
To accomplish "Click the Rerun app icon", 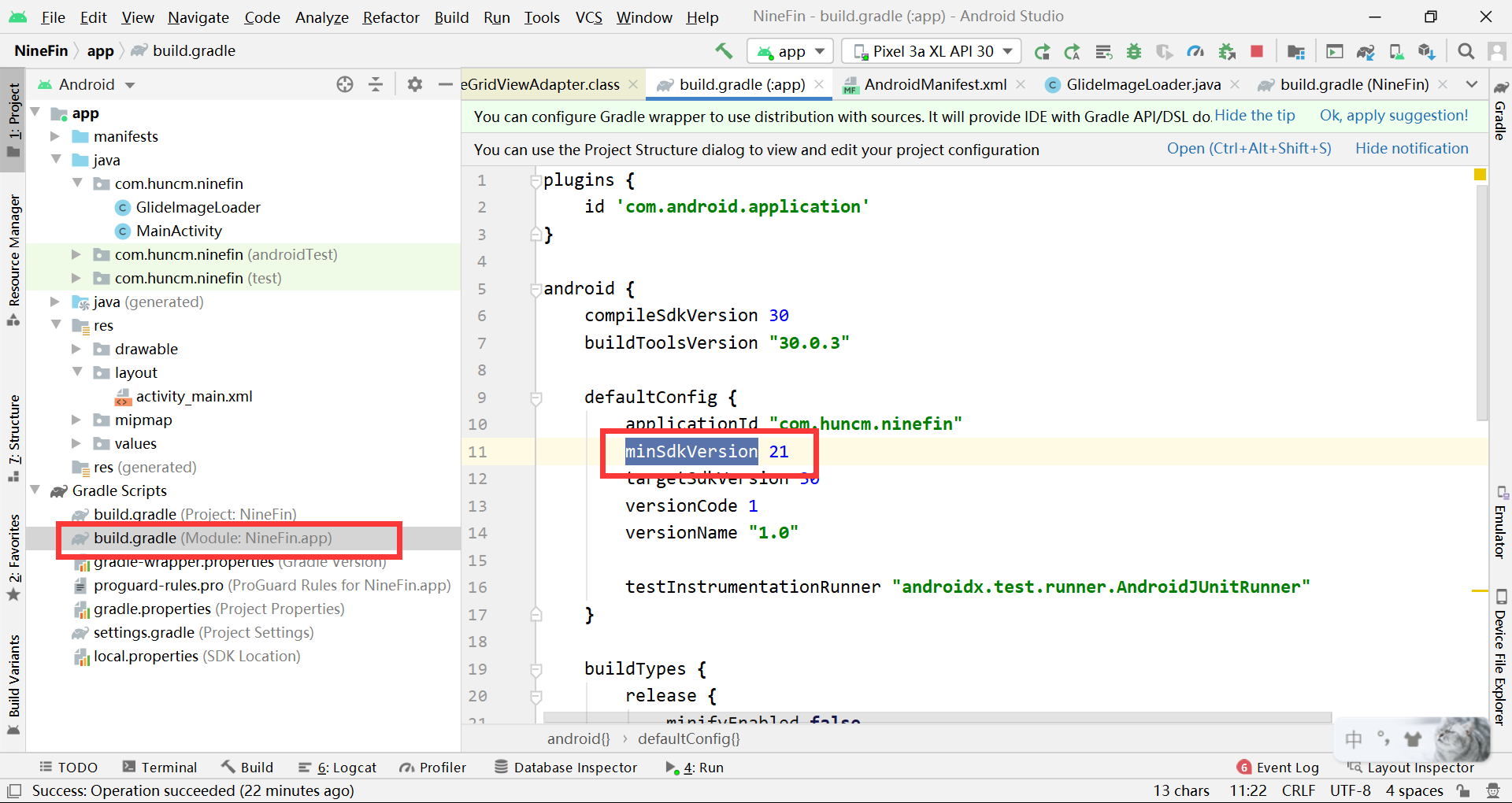I will point(1042,52).
